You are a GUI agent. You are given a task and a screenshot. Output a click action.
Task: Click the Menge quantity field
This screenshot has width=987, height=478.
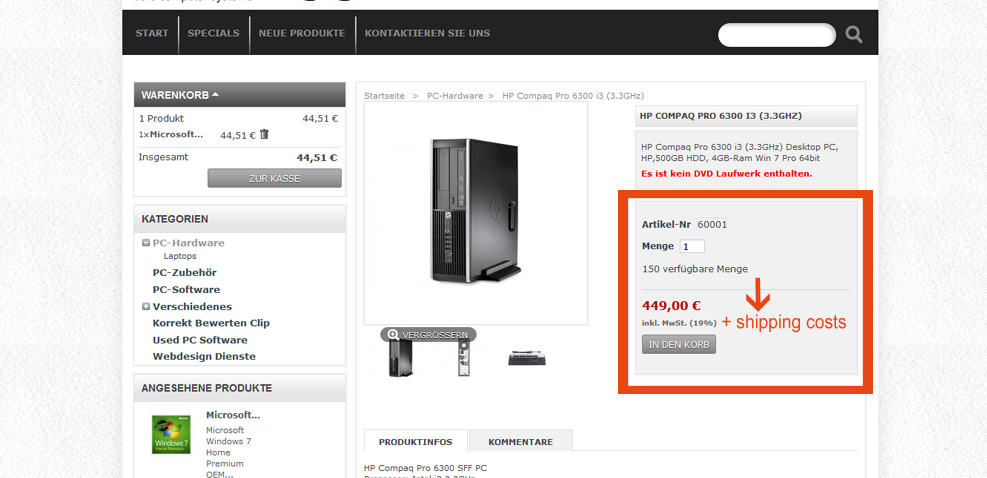692,246
